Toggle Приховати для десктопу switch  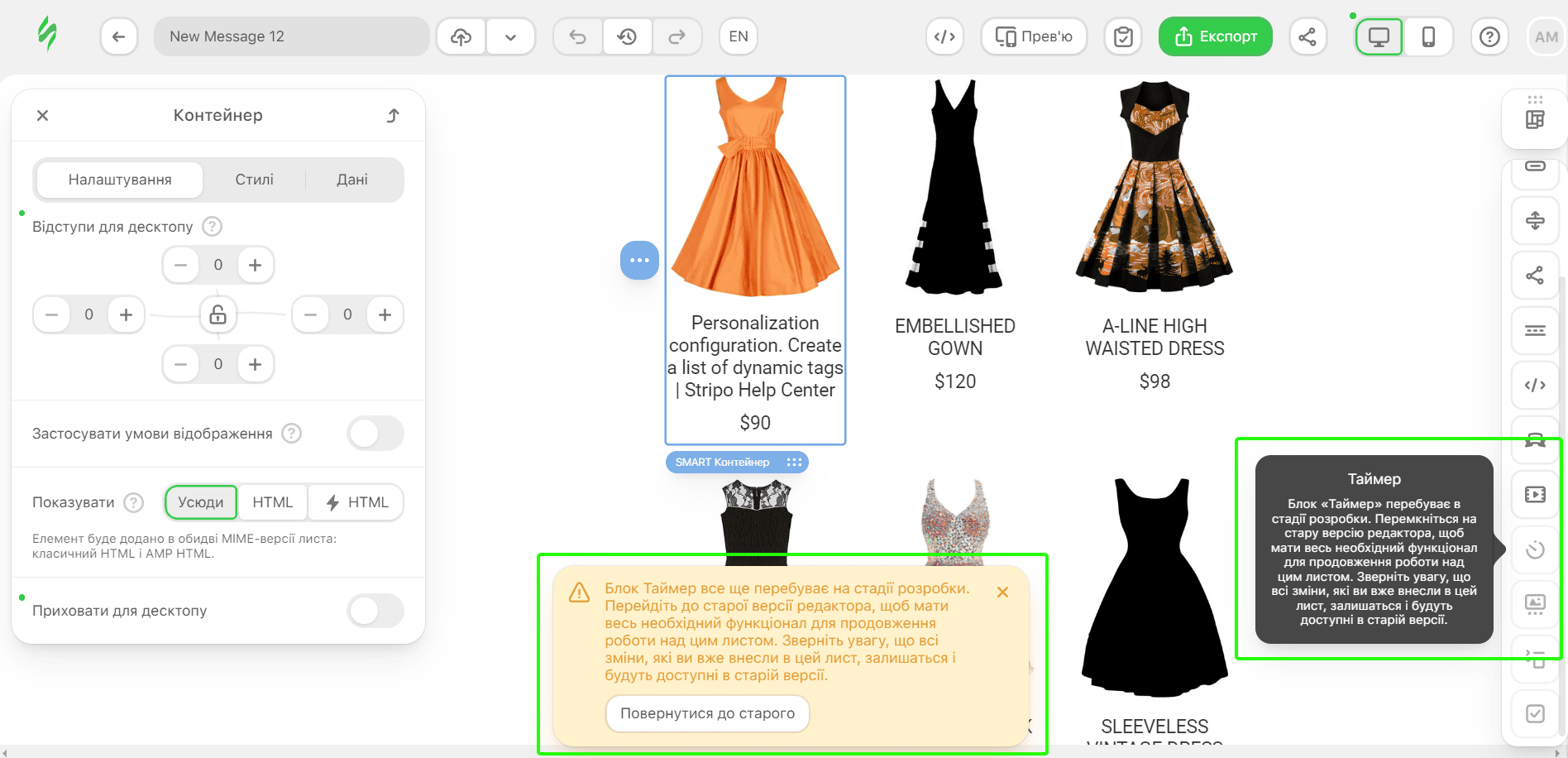click(375, 611)
